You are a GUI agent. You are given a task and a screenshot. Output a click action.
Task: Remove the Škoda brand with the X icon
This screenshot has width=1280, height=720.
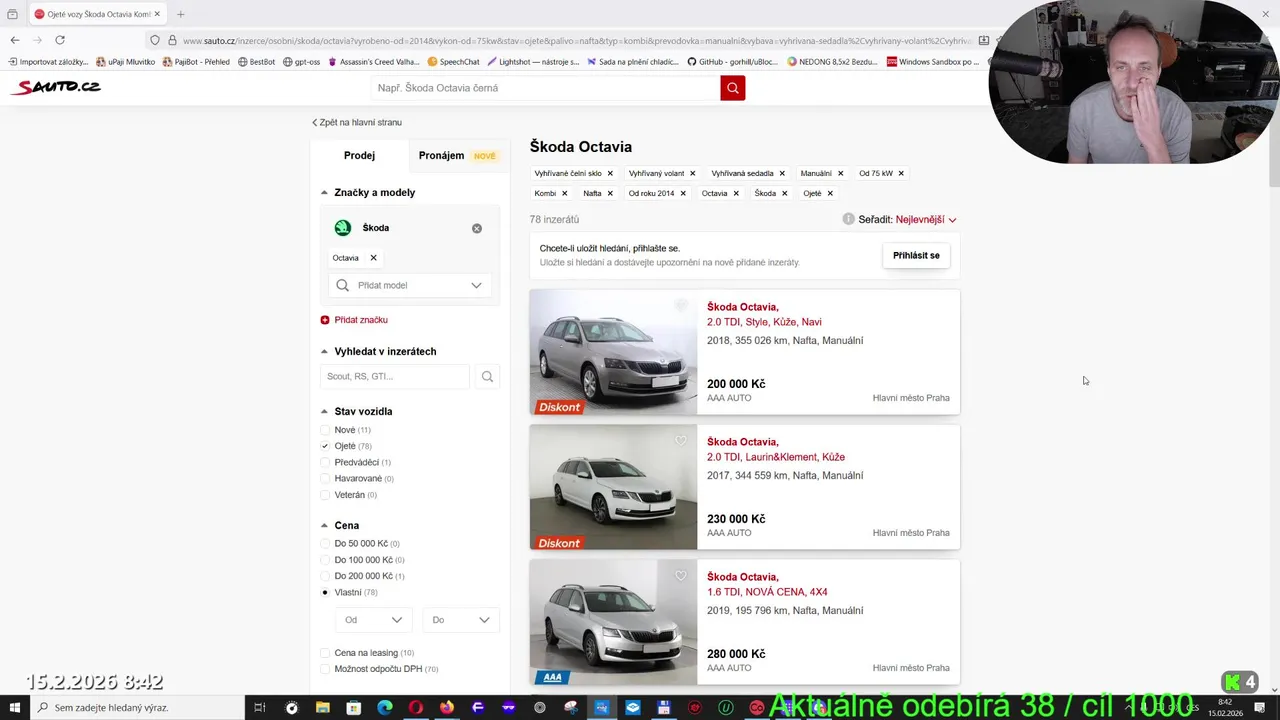click(477, 228)
